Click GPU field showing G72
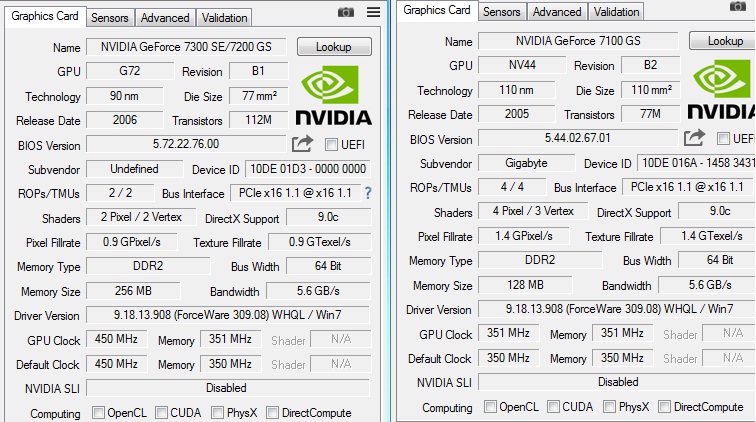The image size is (756, 422). [130, 71]
